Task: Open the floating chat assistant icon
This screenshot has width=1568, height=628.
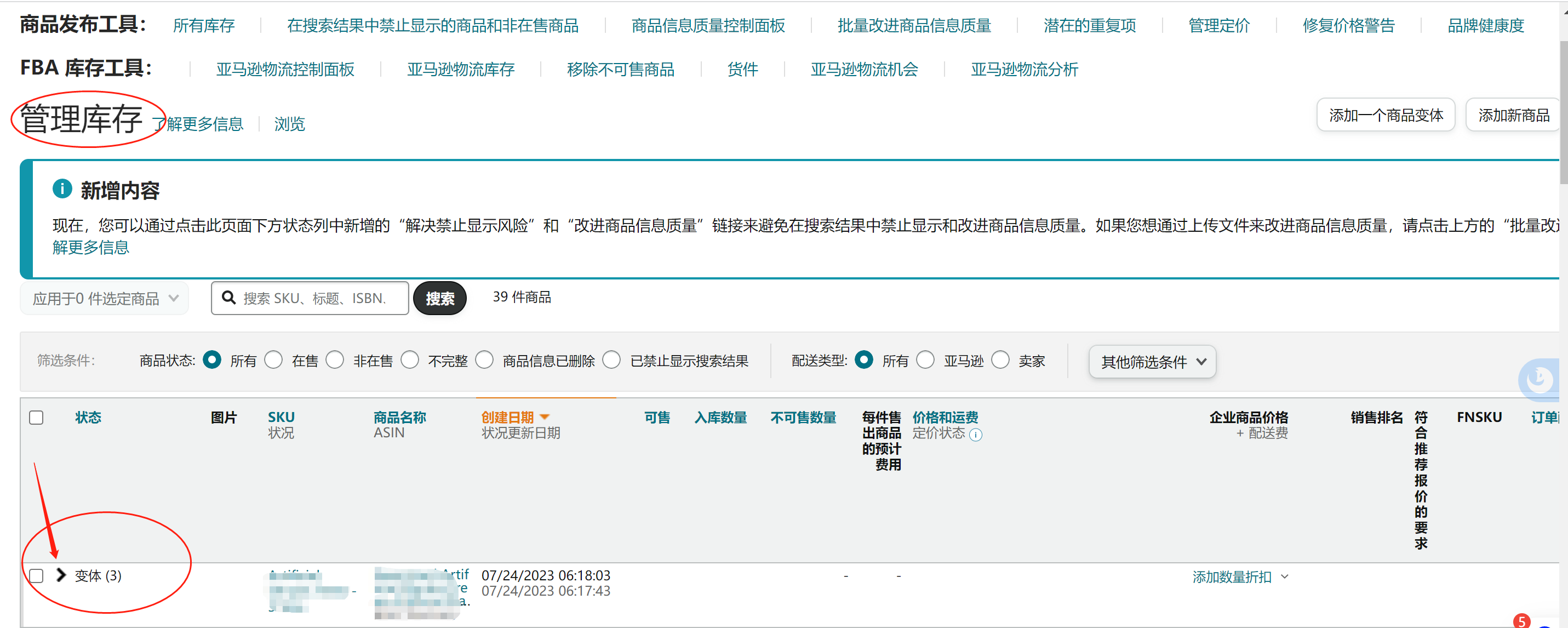Action: pos(1540,379)
